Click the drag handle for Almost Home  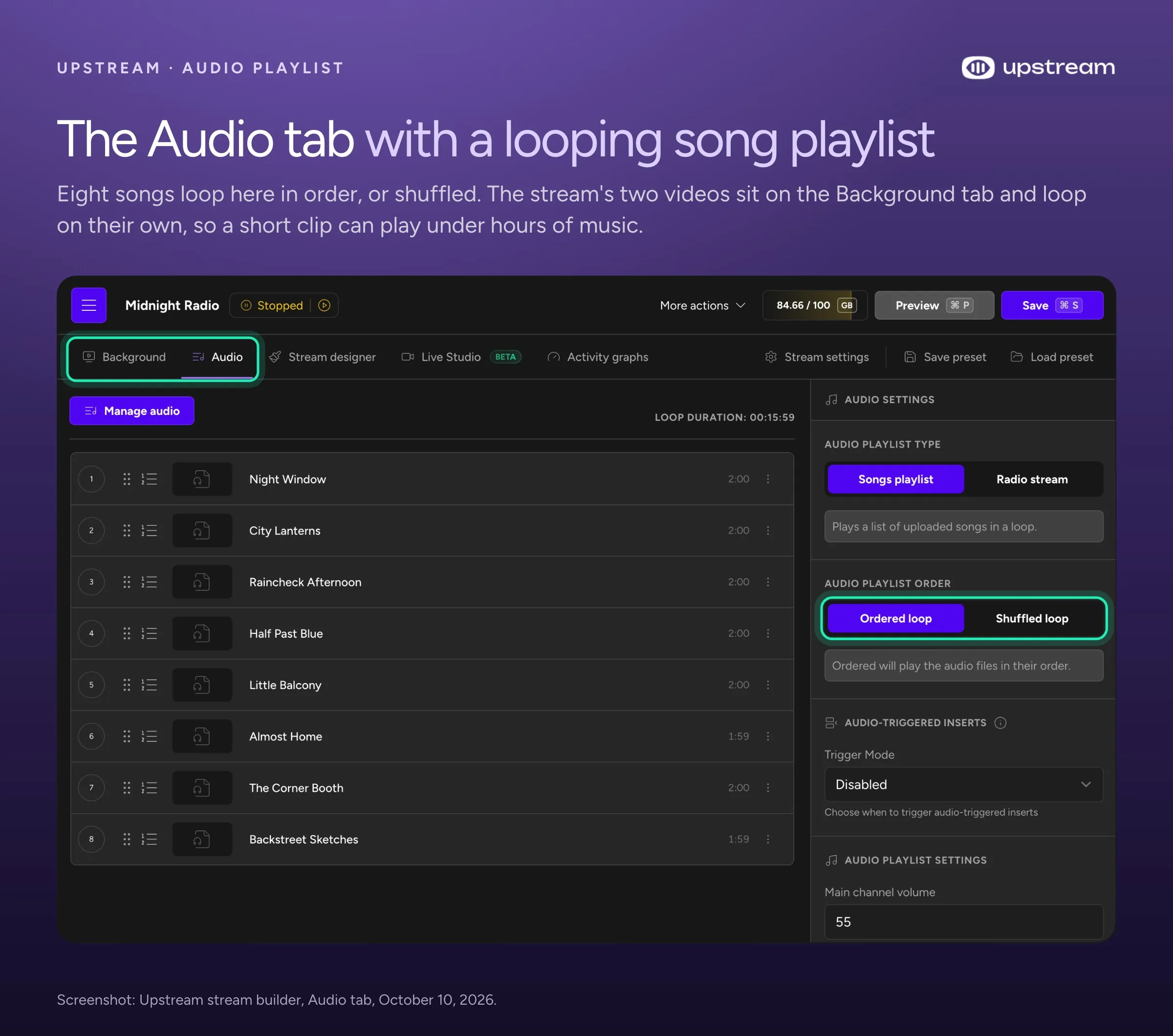[127, 736]
